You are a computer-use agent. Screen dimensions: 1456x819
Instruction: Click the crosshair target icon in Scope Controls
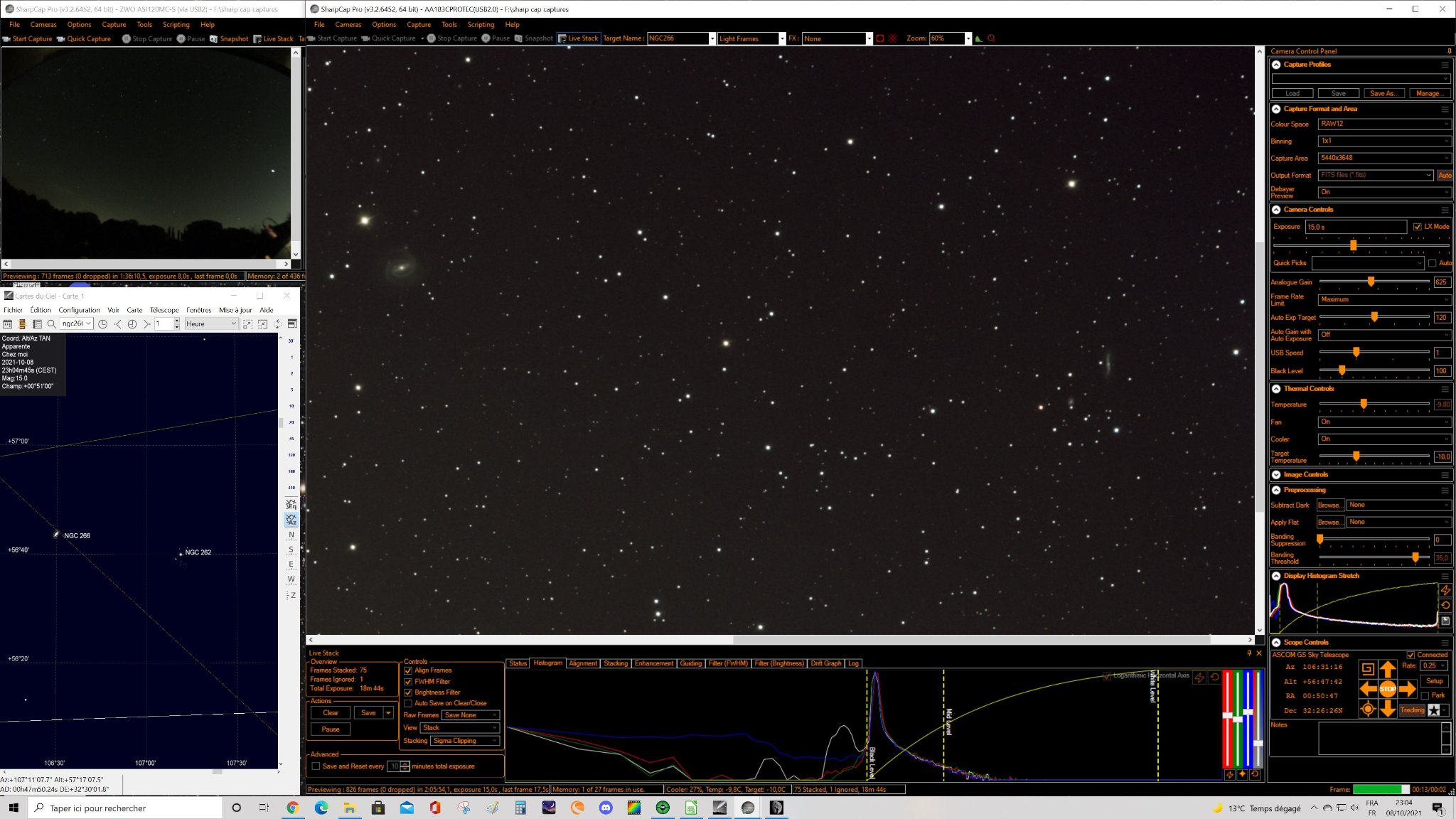coord(1368,709)
